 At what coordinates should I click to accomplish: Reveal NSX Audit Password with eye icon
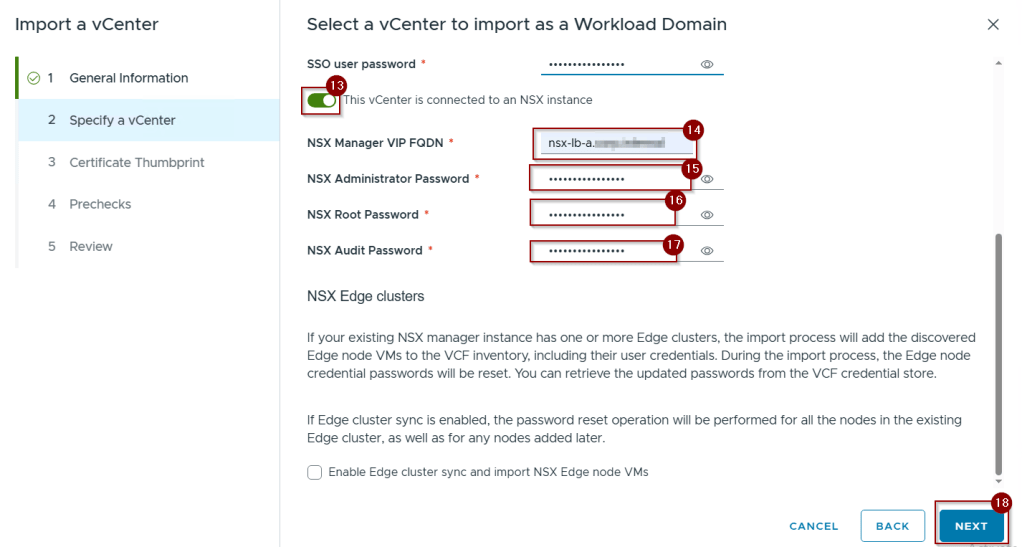706,251
